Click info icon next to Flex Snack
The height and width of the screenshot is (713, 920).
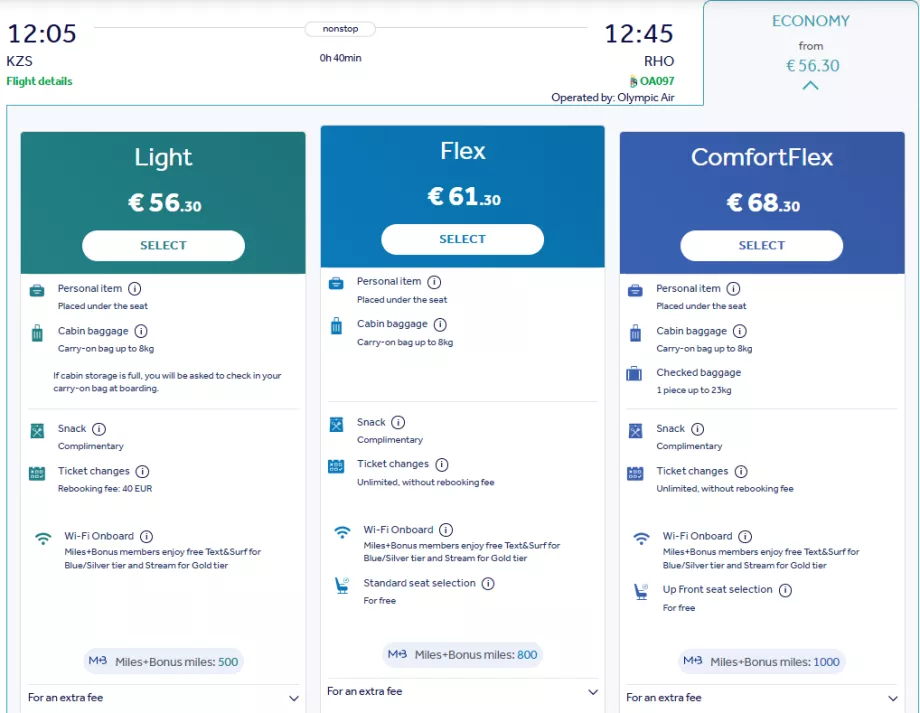tap(398, 423)
